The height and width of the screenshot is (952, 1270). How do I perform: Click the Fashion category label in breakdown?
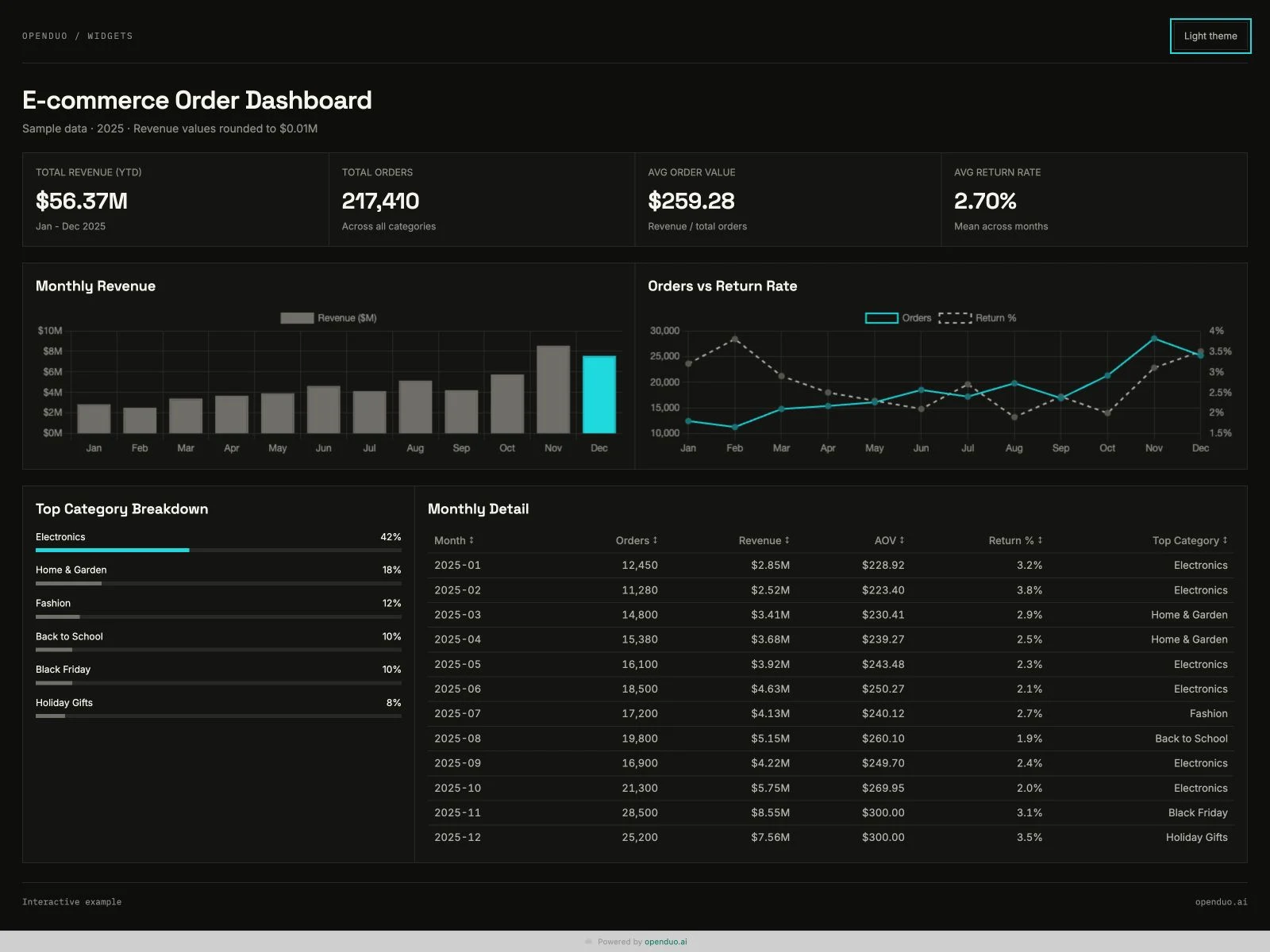click(x=53, y=603)
